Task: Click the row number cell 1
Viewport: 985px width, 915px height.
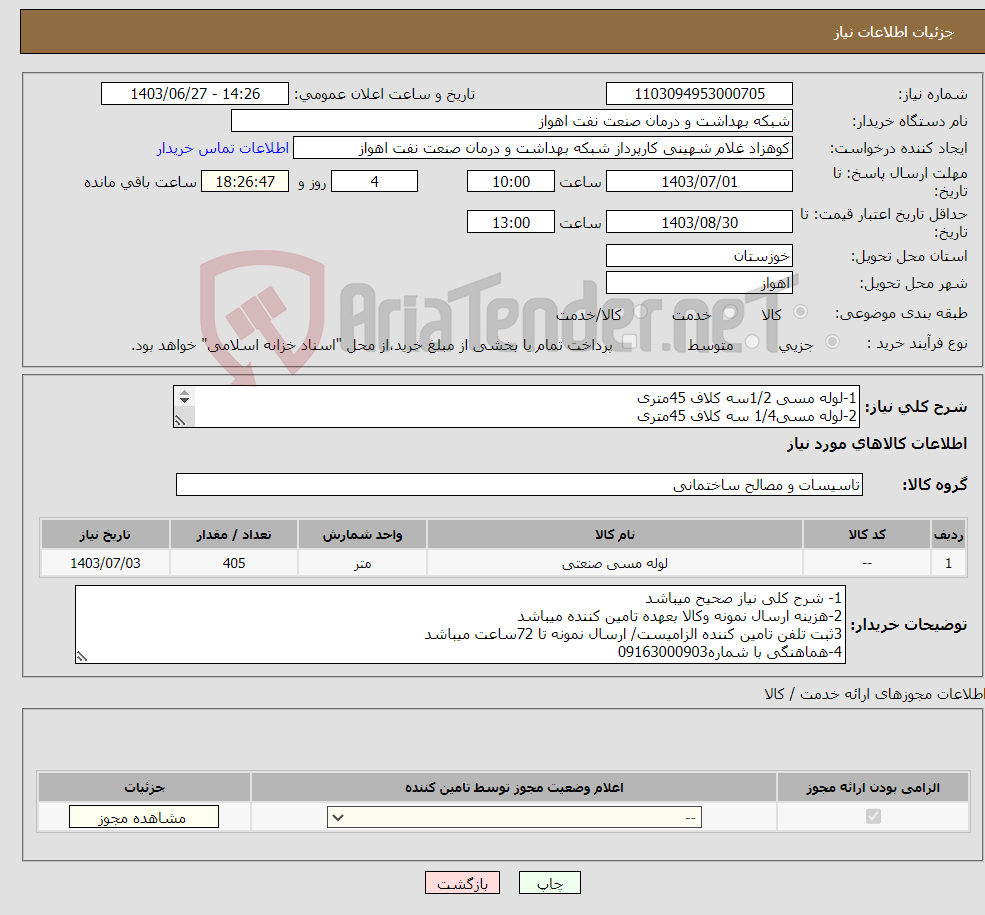Action: point(949,563)
